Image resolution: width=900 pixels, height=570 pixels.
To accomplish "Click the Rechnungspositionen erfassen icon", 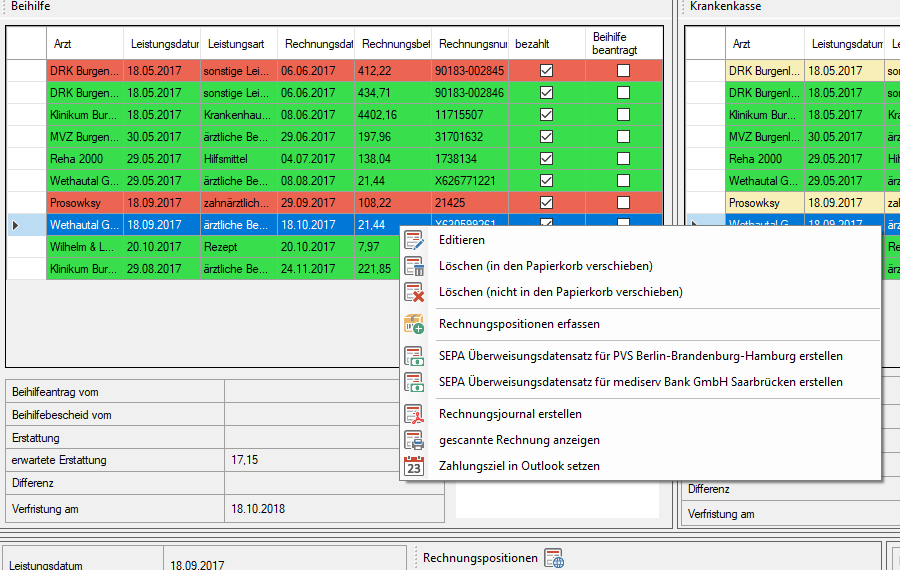I will [x=413, y=324].
